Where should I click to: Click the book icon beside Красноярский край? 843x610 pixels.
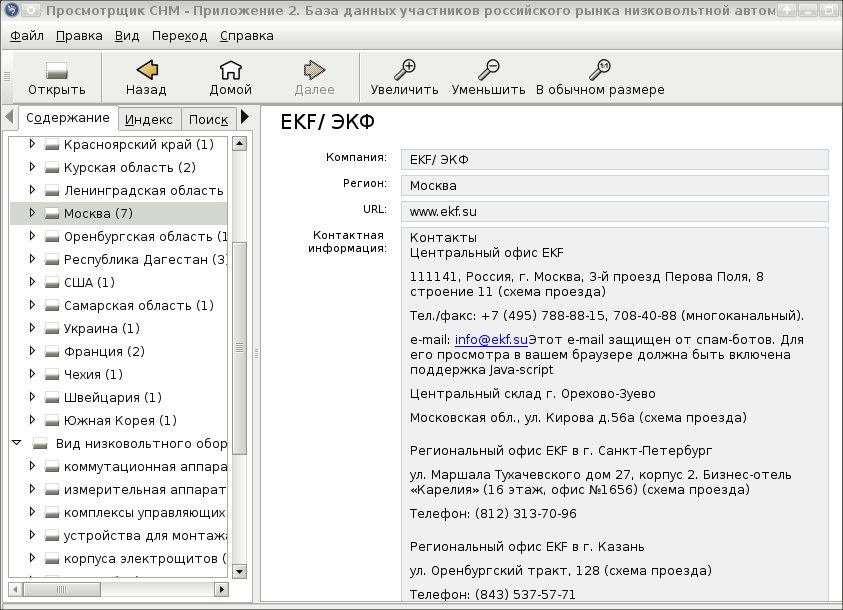click(52, 145)
